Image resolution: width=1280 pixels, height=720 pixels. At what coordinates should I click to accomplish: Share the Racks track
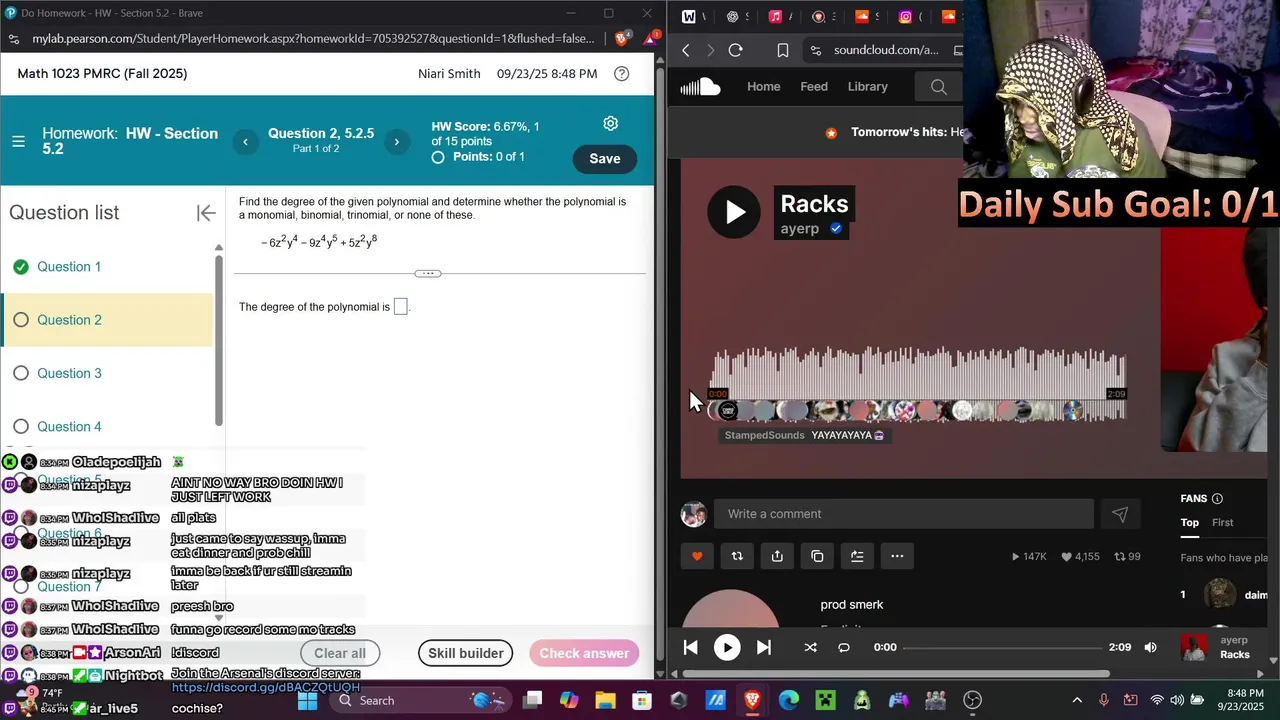(x=777, y=556)
